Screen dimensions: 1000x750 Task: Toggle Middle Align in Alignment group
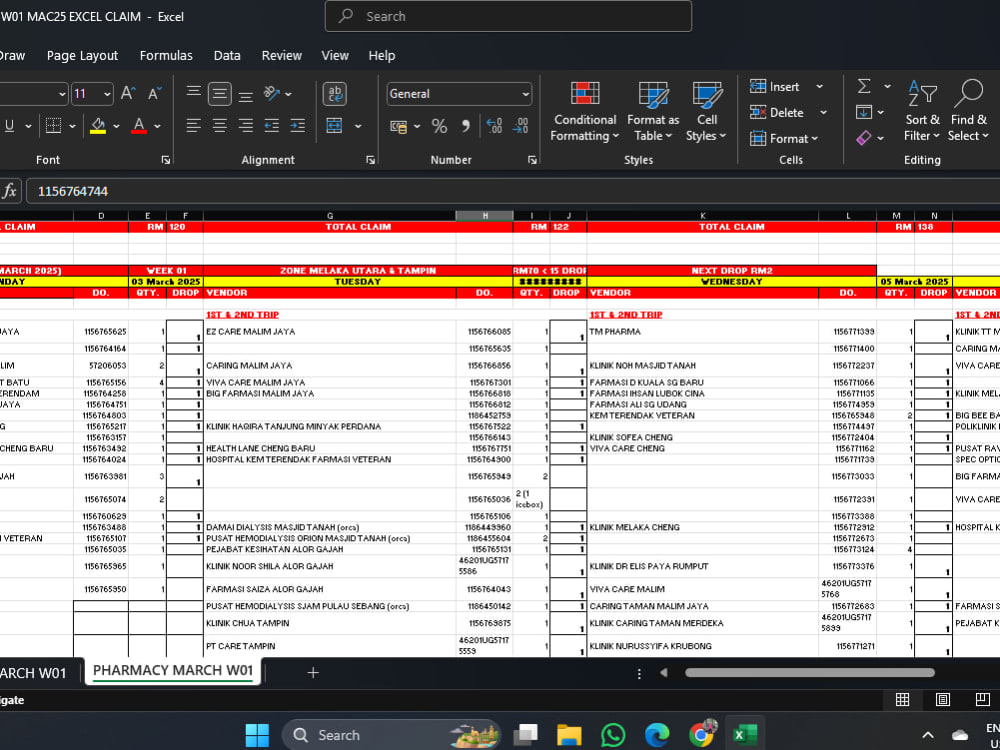point(219,94)
